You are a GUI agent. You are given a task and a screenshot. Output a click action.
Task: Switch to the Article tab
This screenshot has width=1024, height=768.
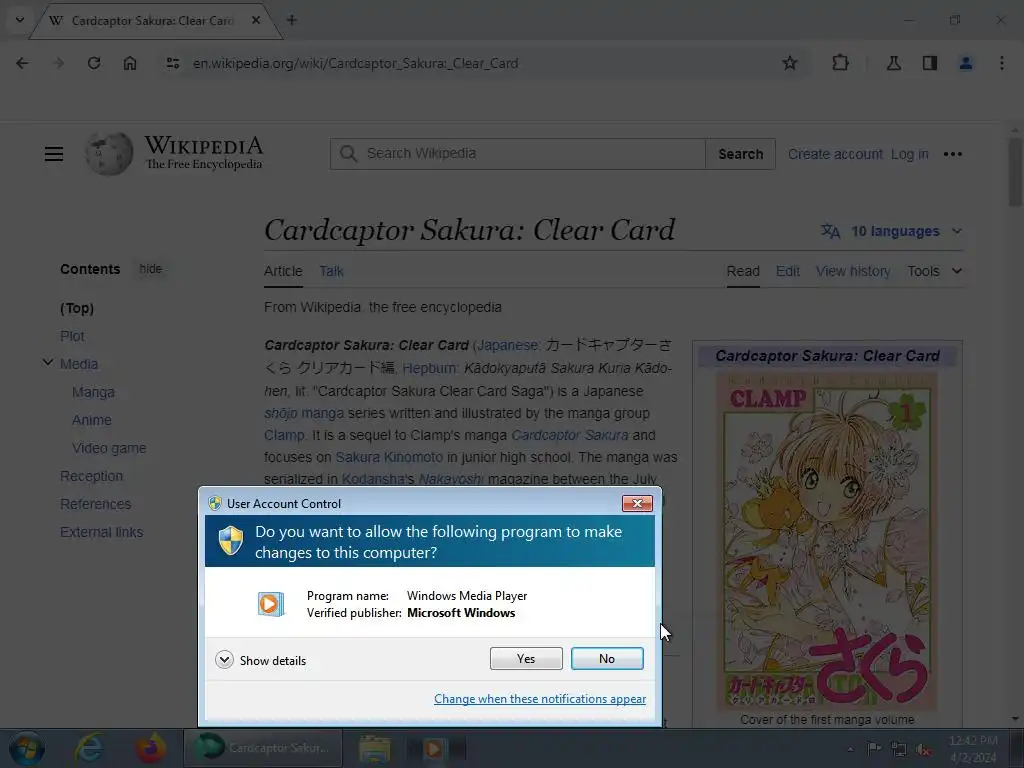click(x=283, y=271)
